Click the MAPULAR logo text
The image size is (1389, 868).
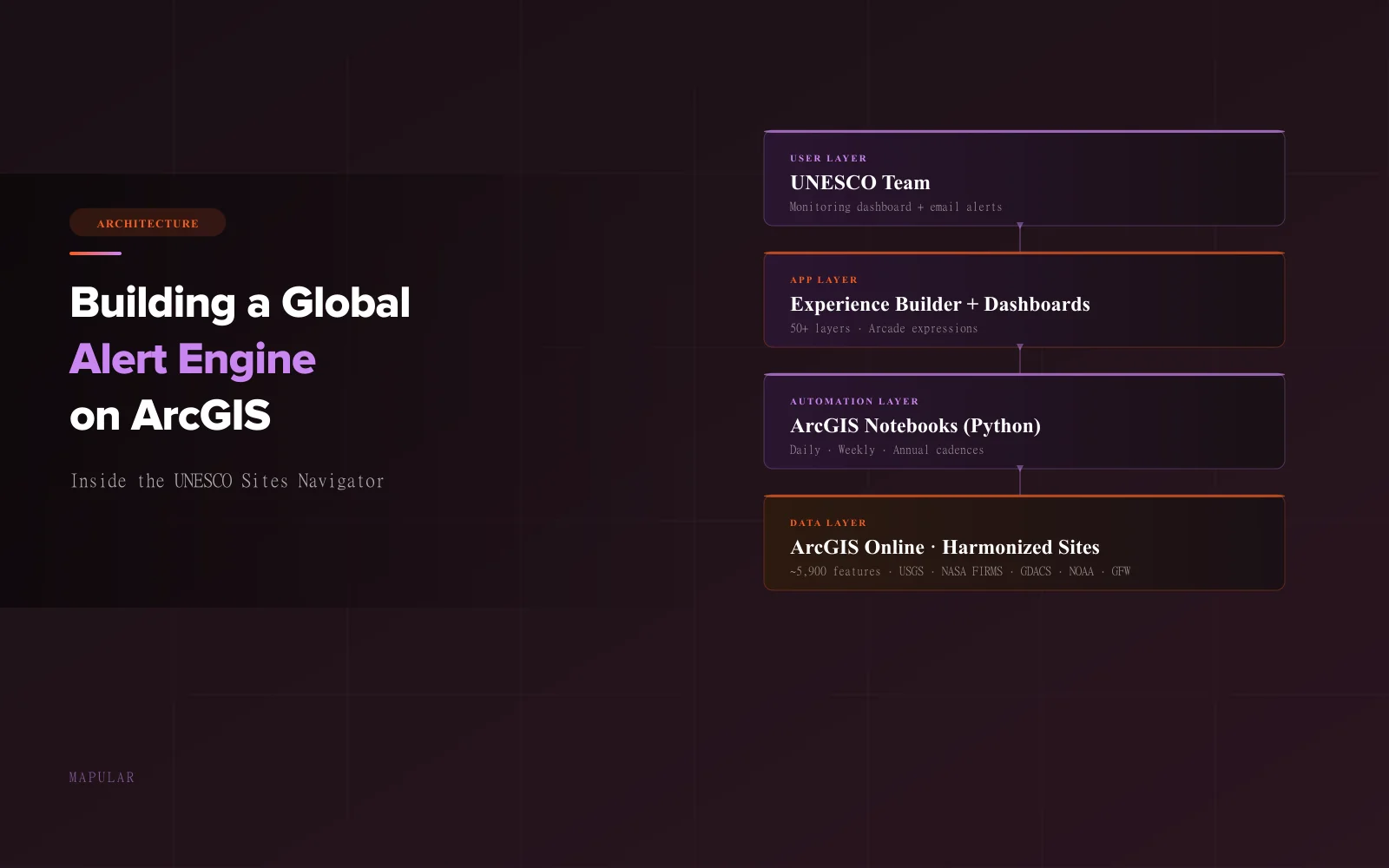(102, 777)
